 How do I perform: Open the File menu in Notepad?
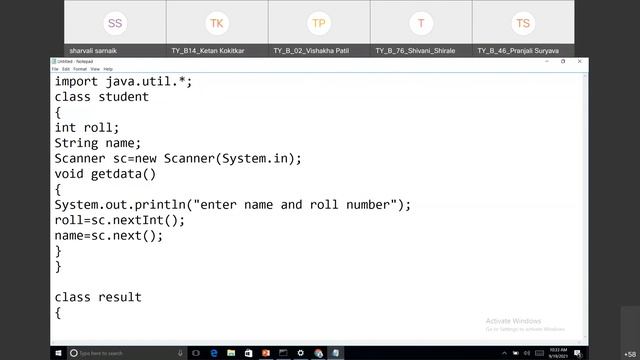coord(55,69)
